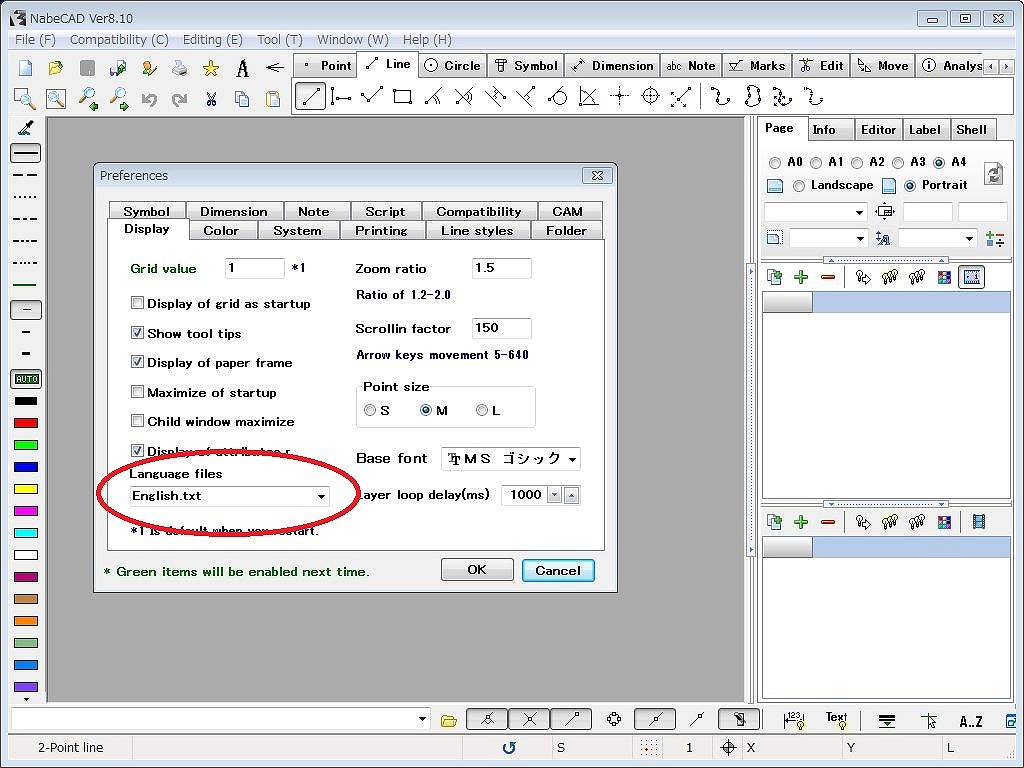Switch to the Circle toolbar tab
The height and width of the screenshot is (768, 1024).
click(x=452, y=65)
